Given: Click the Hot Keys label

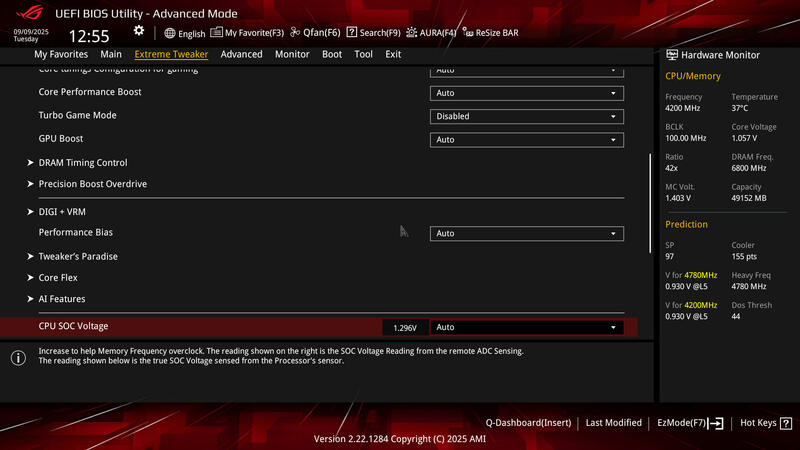Looking at the screenshot, I should click(758, 423).
